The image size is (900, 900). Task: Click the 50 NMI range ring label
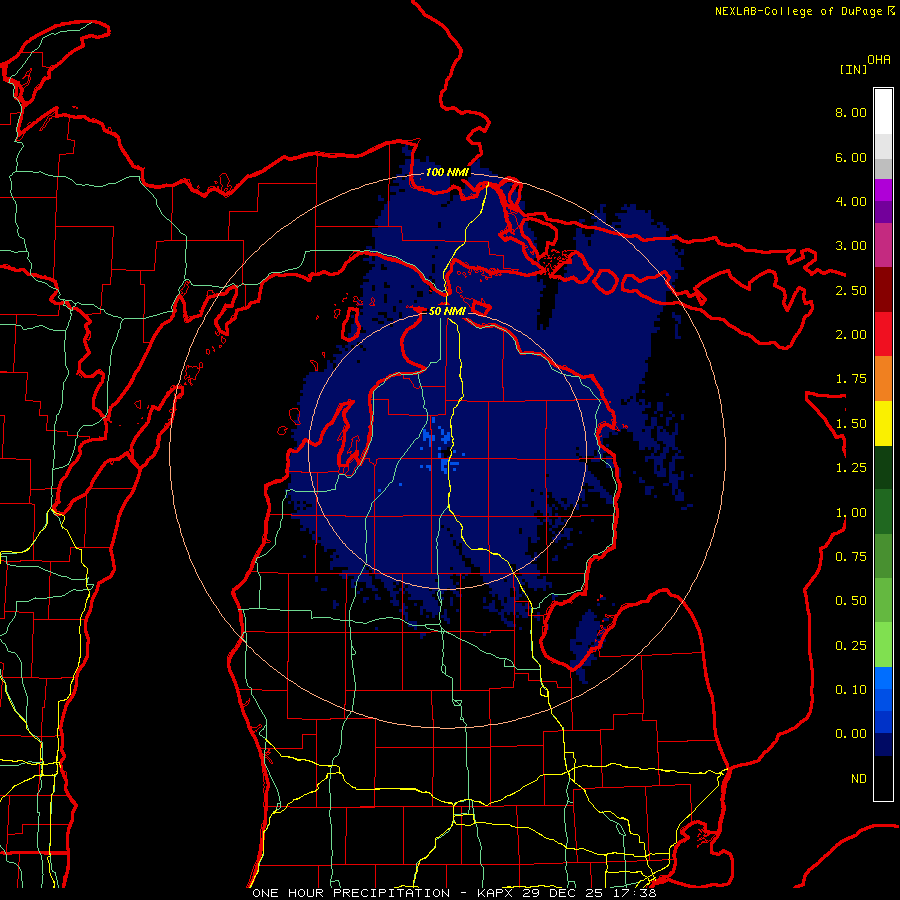[447, 311]
